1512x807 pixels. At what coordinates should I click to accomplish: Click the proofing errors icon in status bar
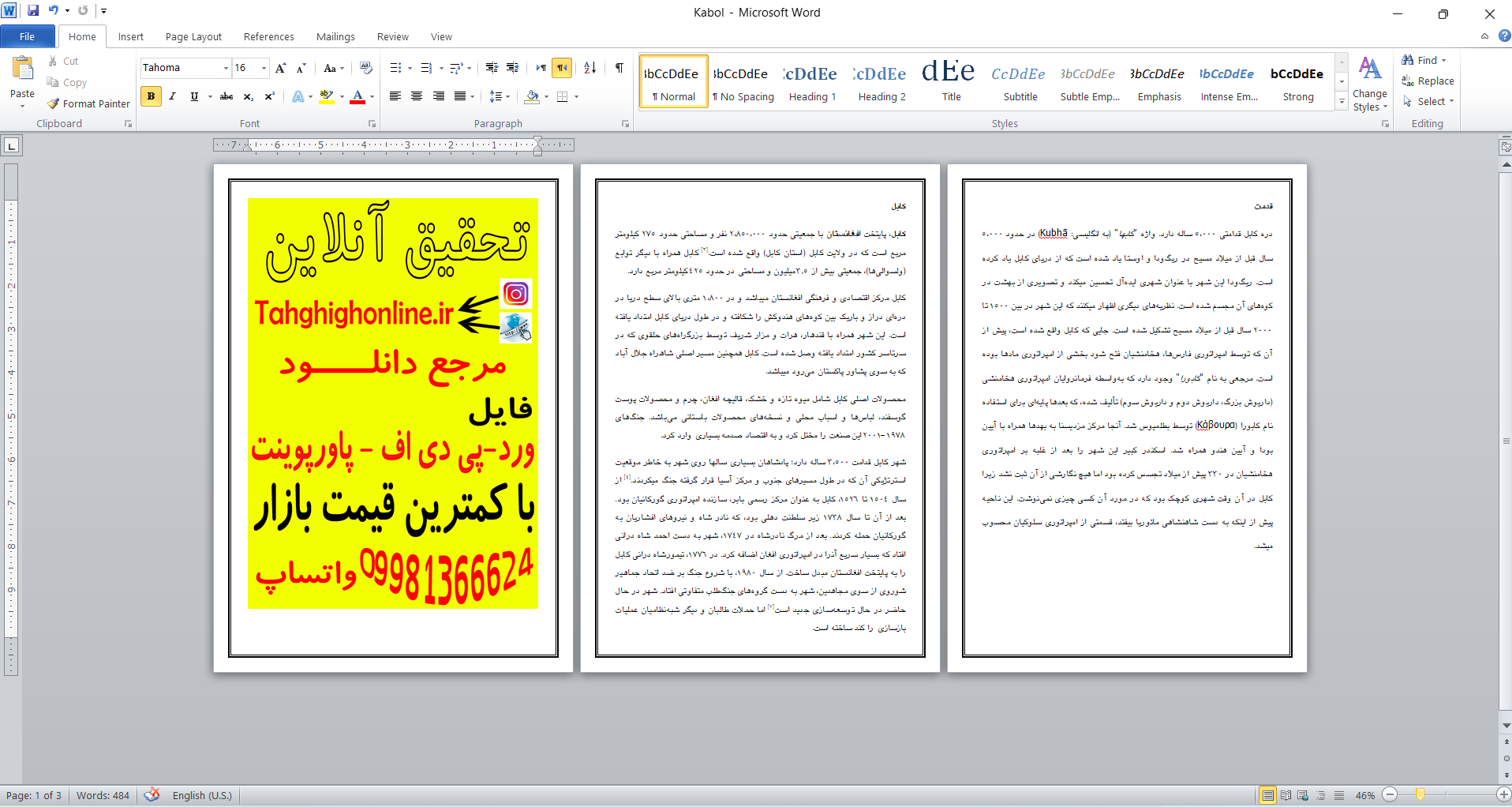click(152, 794)
